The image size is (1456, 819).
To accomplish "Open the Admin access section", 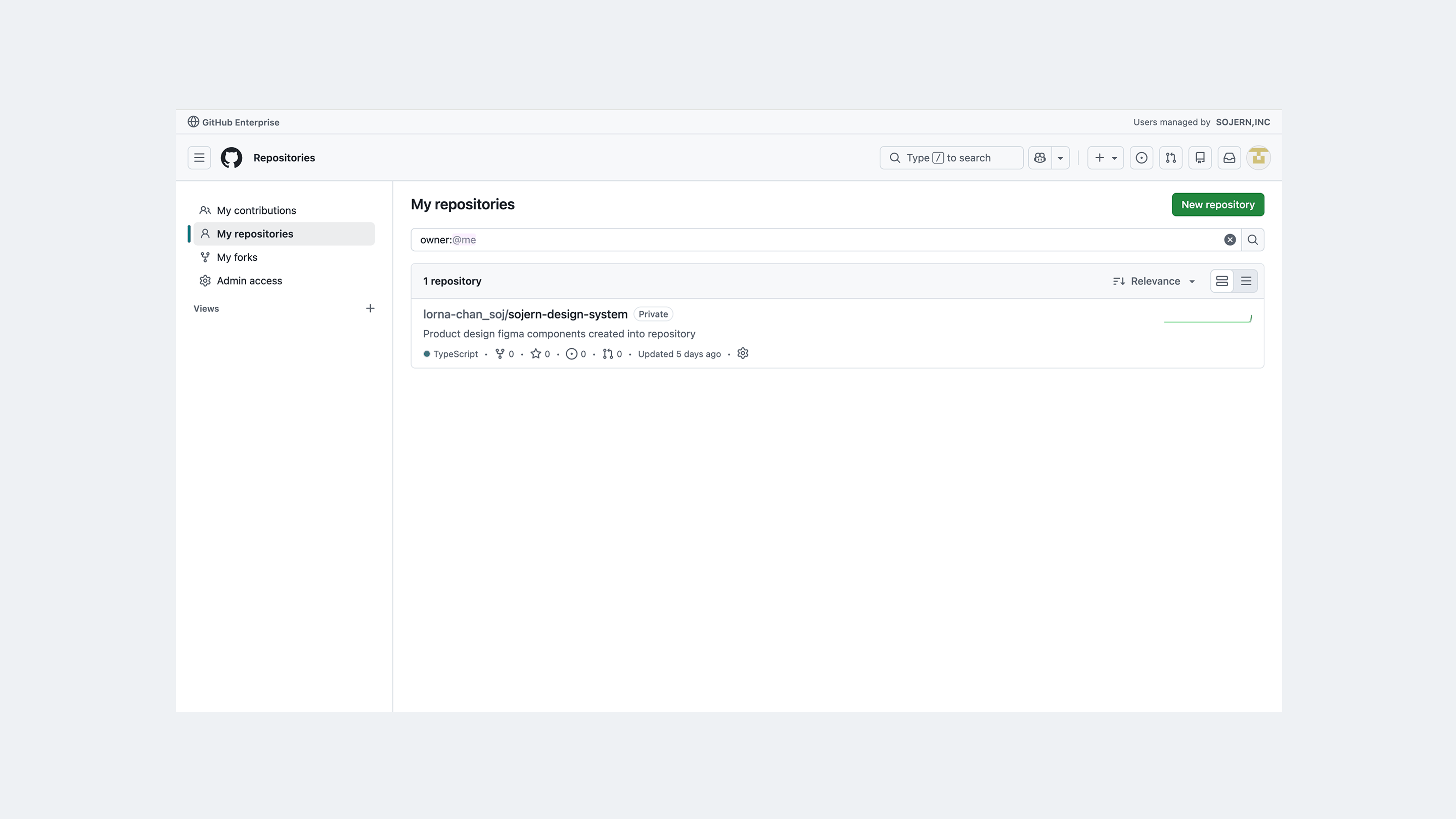I will 249,281.
